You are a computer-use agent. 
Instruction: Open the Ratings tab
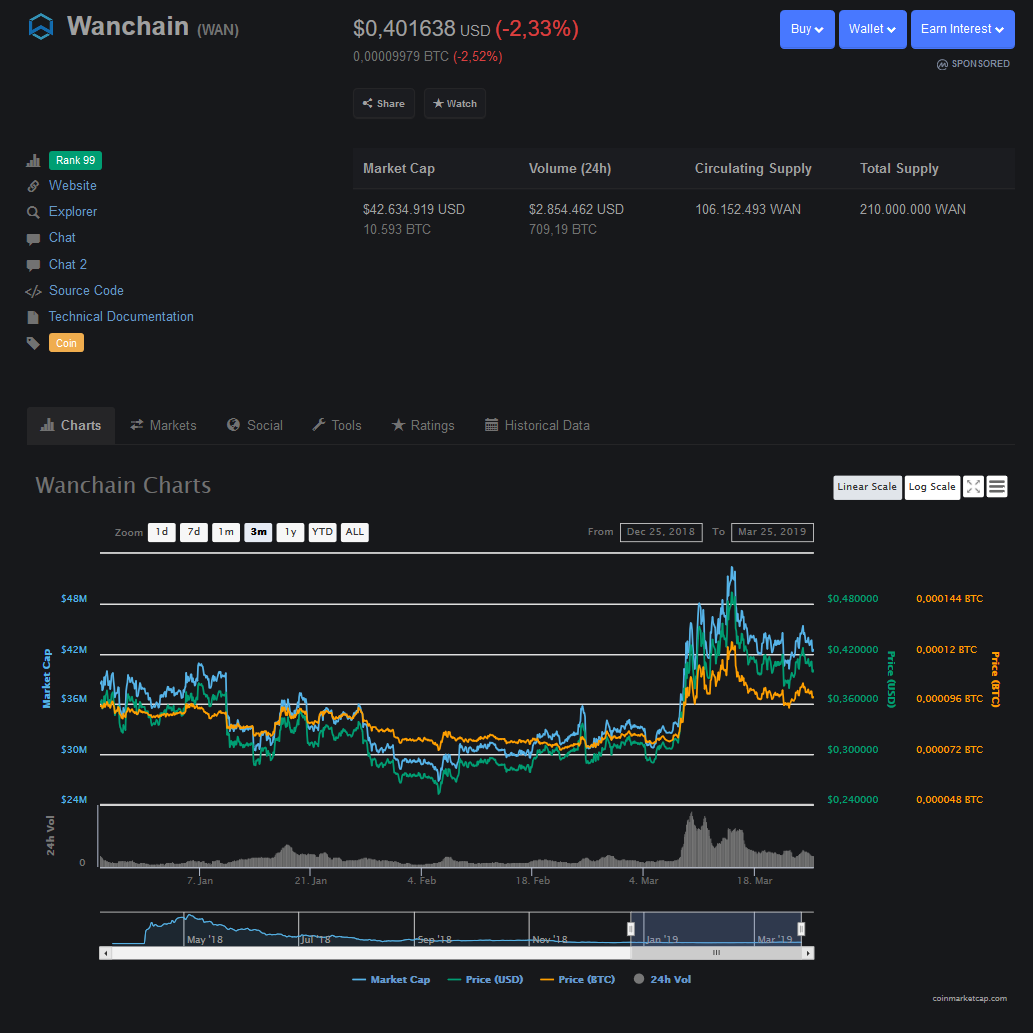pyautogui.click(x=423, y=426)
